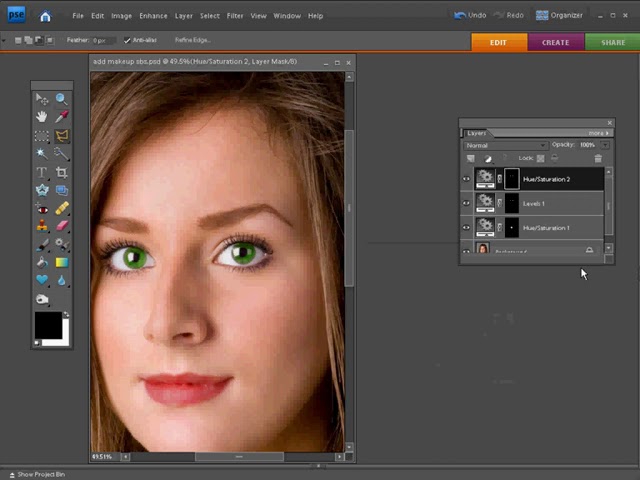The image size is (640, 480).
Task: Create a new layer in Layers panel
Action: pyautogui.click(x=471, y=158)
